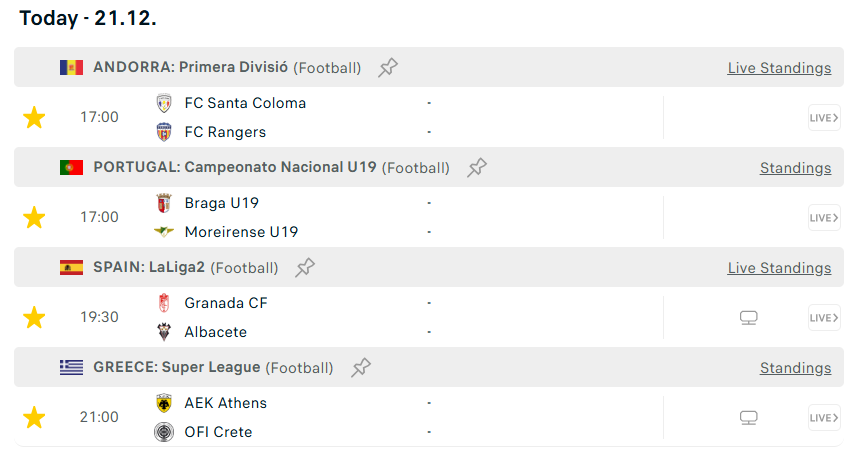852x456 pixels.
Task: Toggle favorite star for Braga U19 match
Action: [34, 218]
